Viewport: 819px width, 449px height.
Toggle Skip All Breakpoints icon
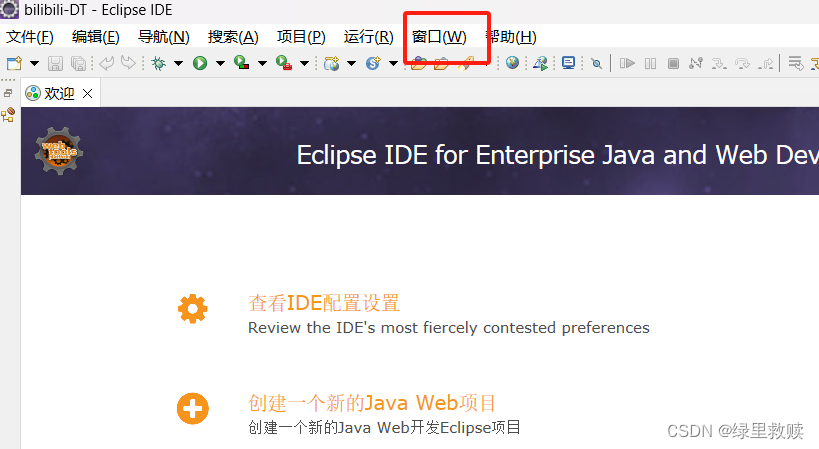[x=596, y=64]
